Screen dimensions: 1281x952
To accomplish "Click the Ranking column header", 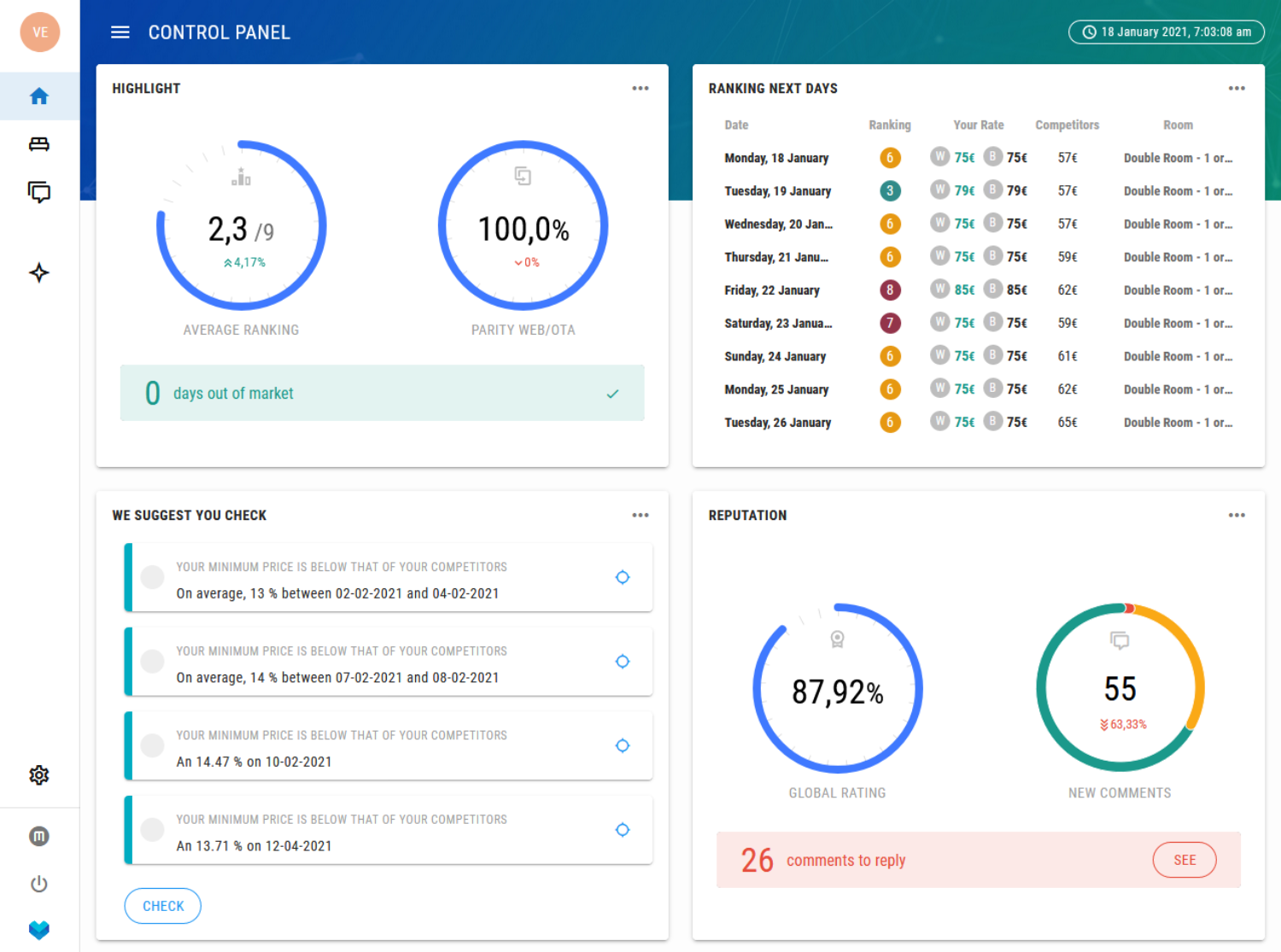I will tap(890, 126).
